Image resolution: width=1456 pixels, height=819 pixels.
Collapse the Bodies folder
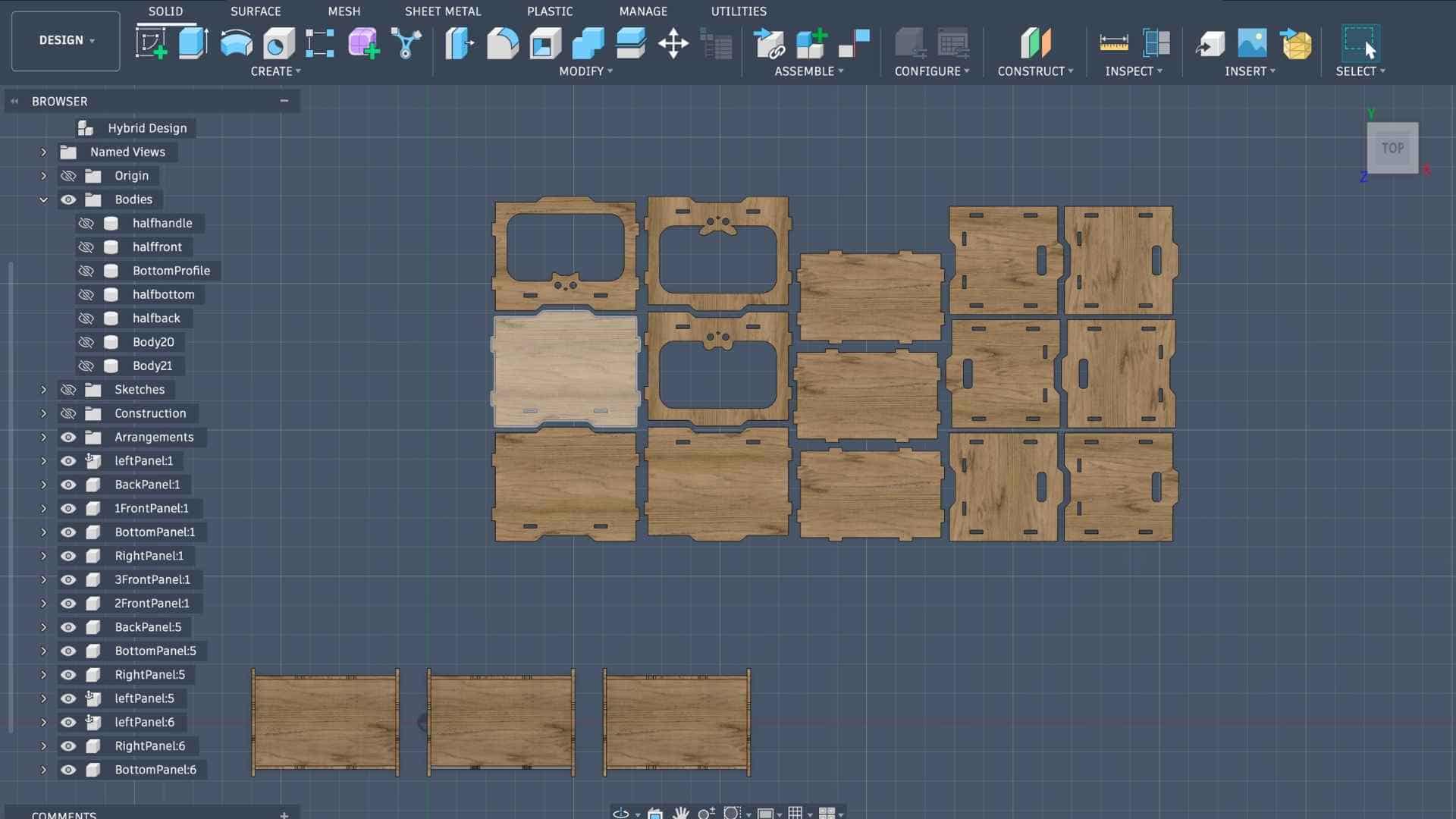[43, 199]
